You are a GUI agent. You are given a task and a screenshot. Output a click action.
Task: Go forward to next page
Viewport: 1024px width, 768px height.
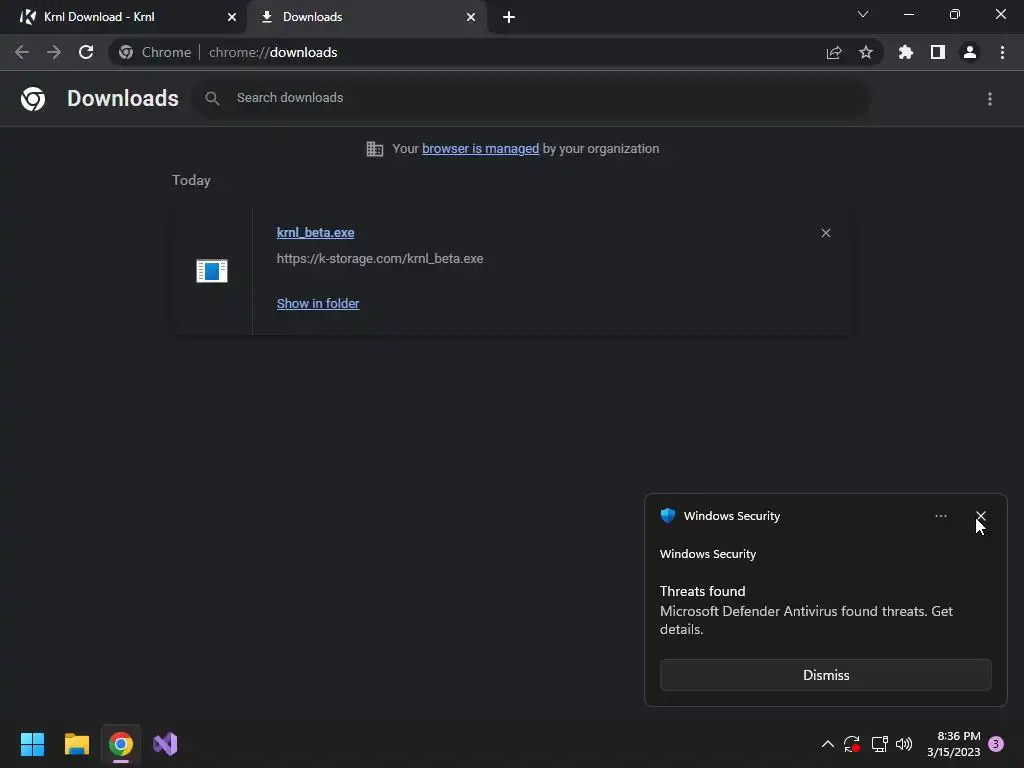point(54,52)
